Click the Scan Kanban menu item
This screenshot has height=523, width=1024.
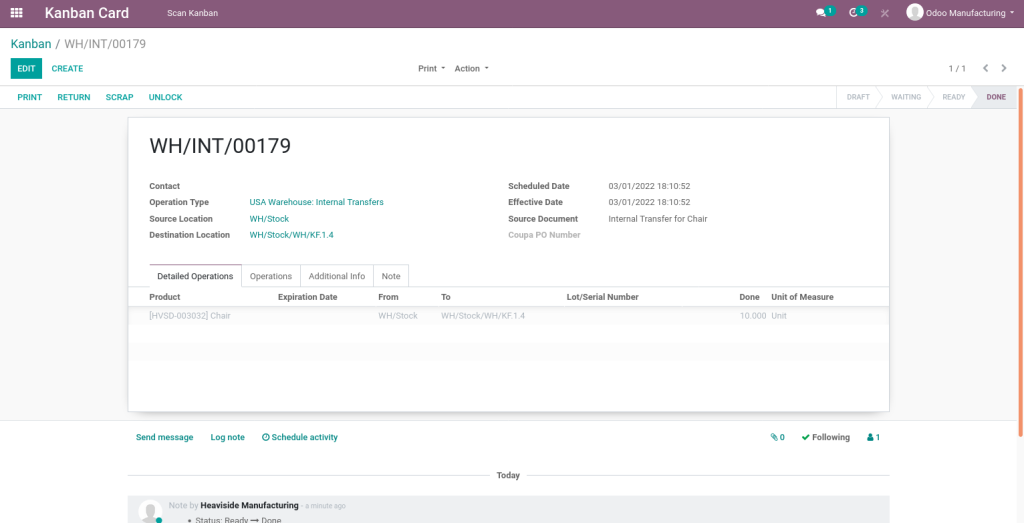pos(192,13)
